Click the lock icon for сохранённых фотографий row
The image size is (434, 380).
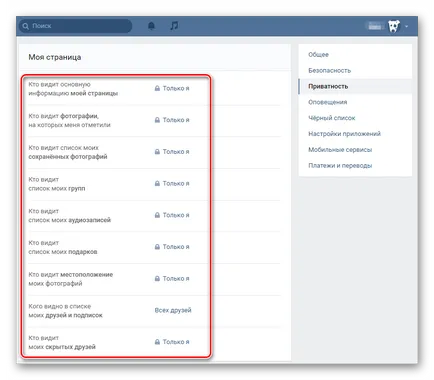point(157,152)
